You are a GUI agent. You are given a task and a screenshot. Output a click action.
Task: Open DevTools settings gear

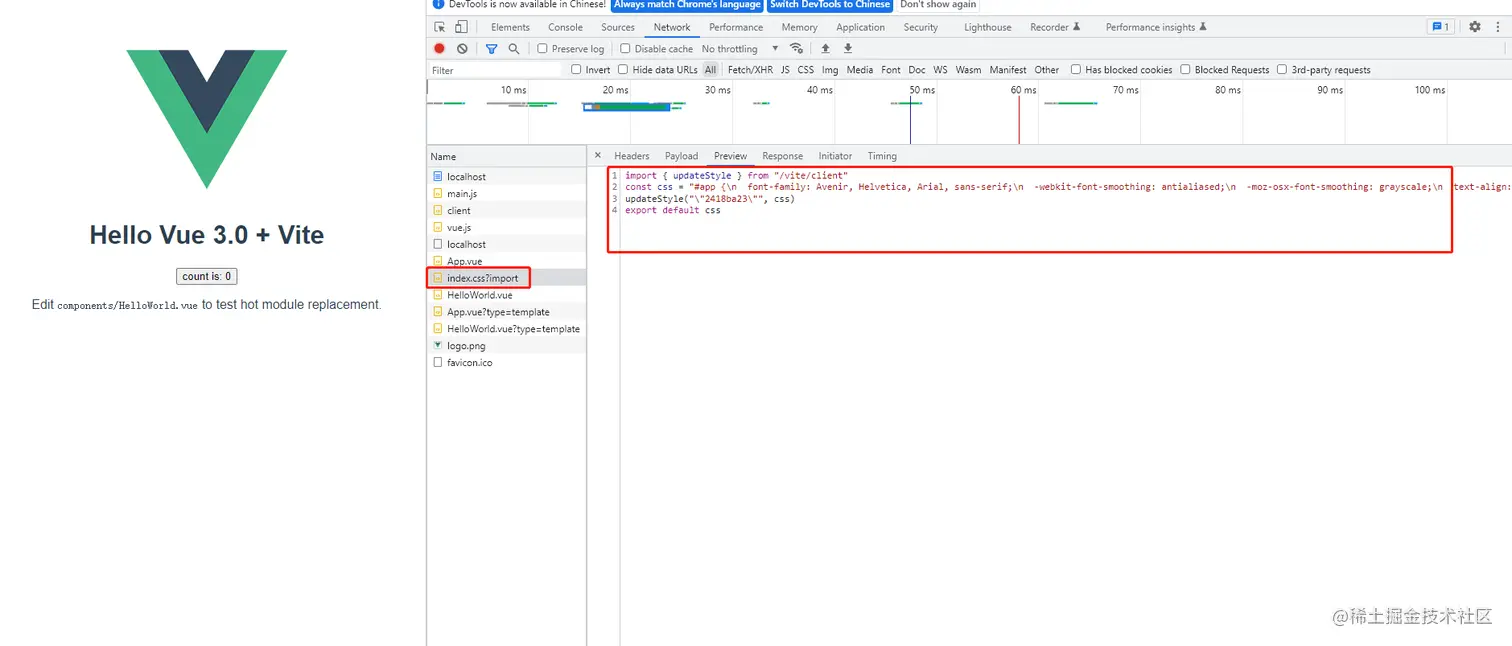pyautogui.click(x=1474, y=27)
